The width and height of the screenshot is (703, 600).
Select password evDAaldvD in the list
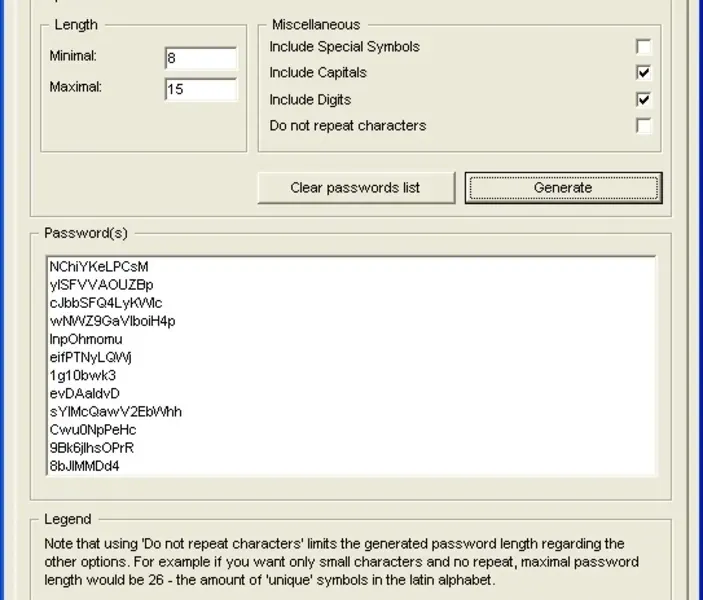point(84,393)
